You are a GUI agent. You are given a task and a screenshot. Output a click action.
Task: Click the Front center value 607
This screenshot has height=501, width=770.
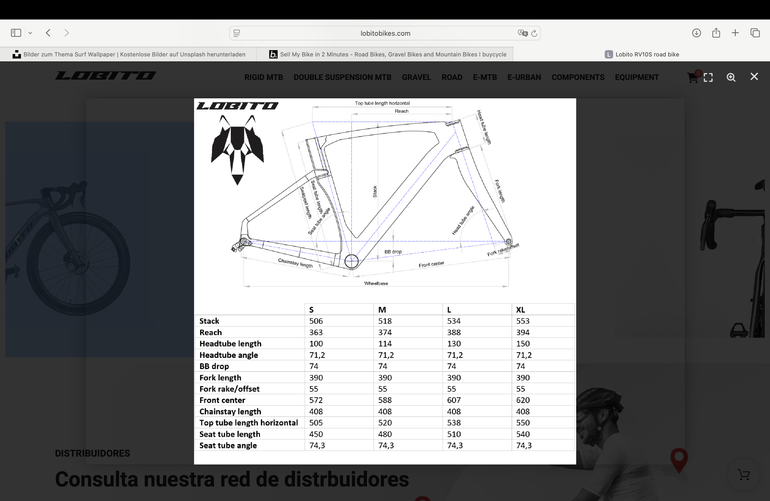point(454,400)
